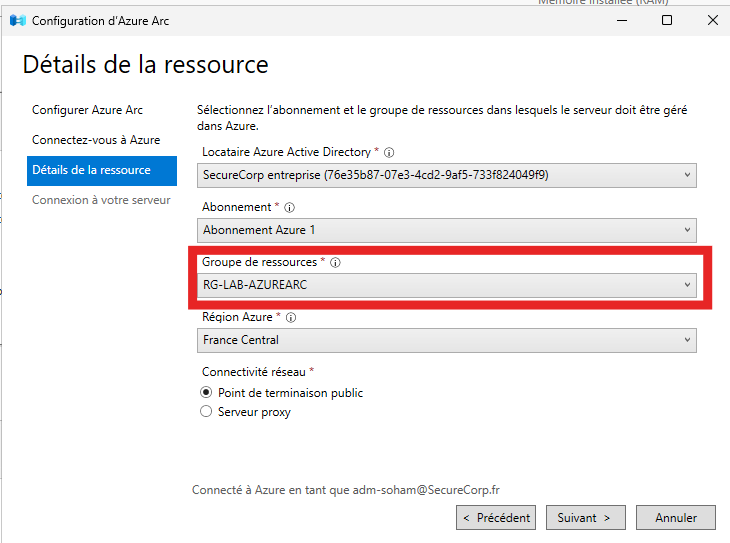The height and width of the screenshot is (543, 730).
Task: Maximize the Configuration d'Azure Arc window
Action: 667,20
